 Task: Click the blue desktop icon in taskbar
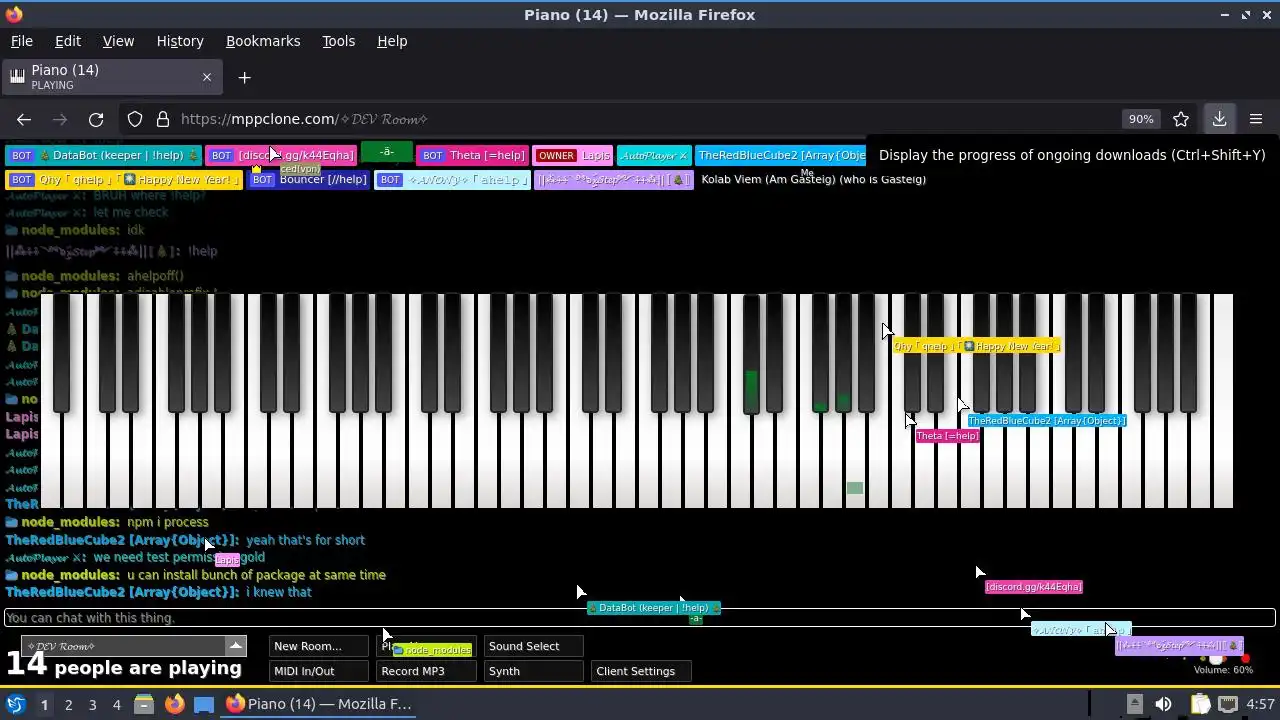click(x=204, y=704)
